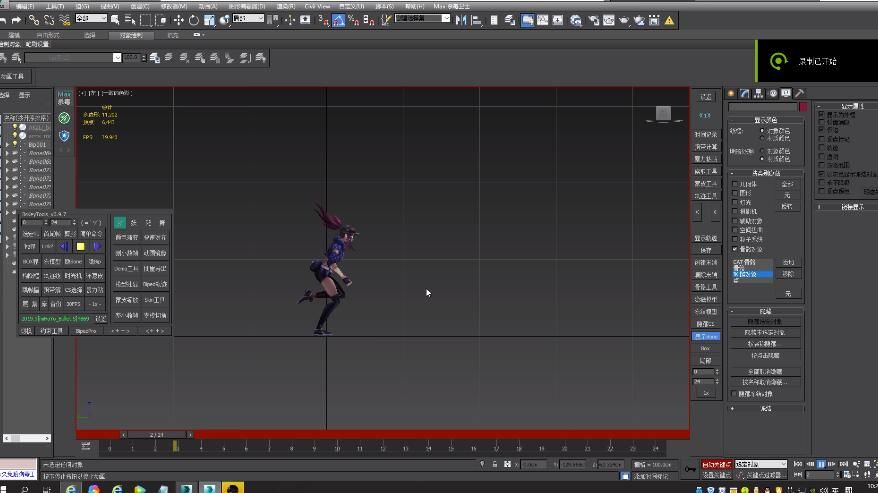Click Hide Selected button

[765, 322]
